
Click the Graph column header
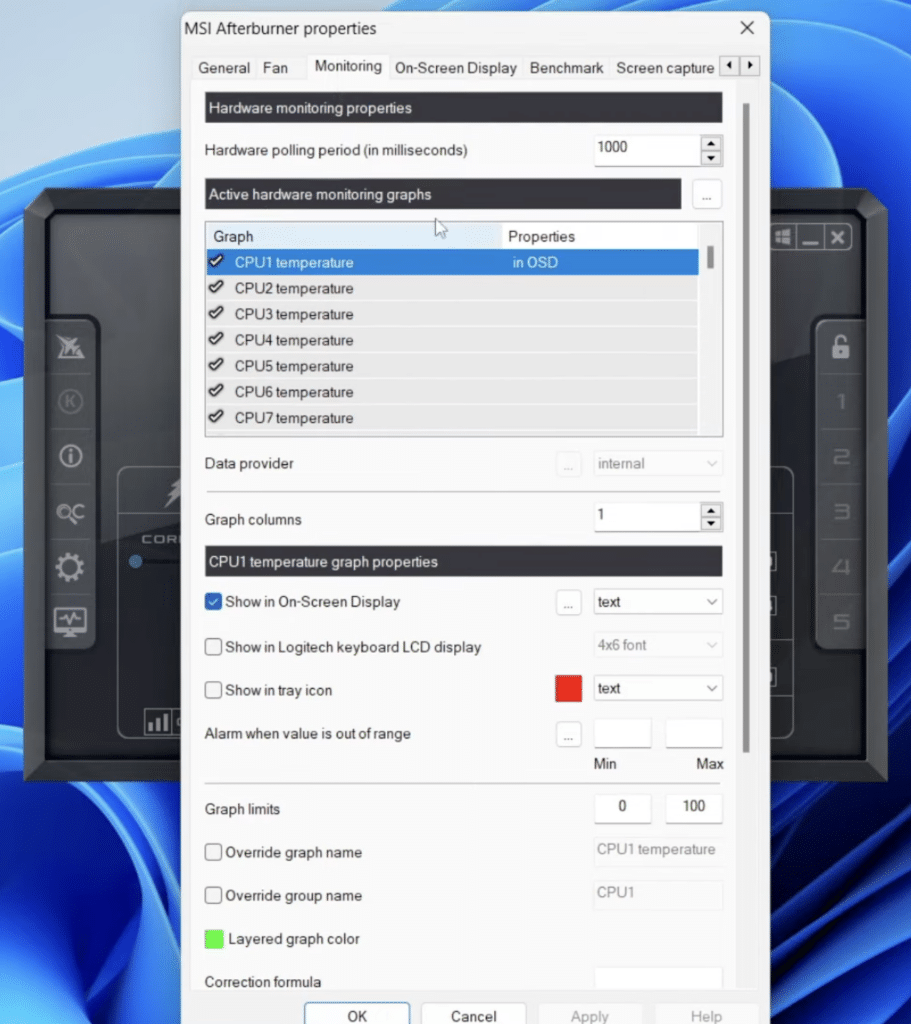(354, 236)
